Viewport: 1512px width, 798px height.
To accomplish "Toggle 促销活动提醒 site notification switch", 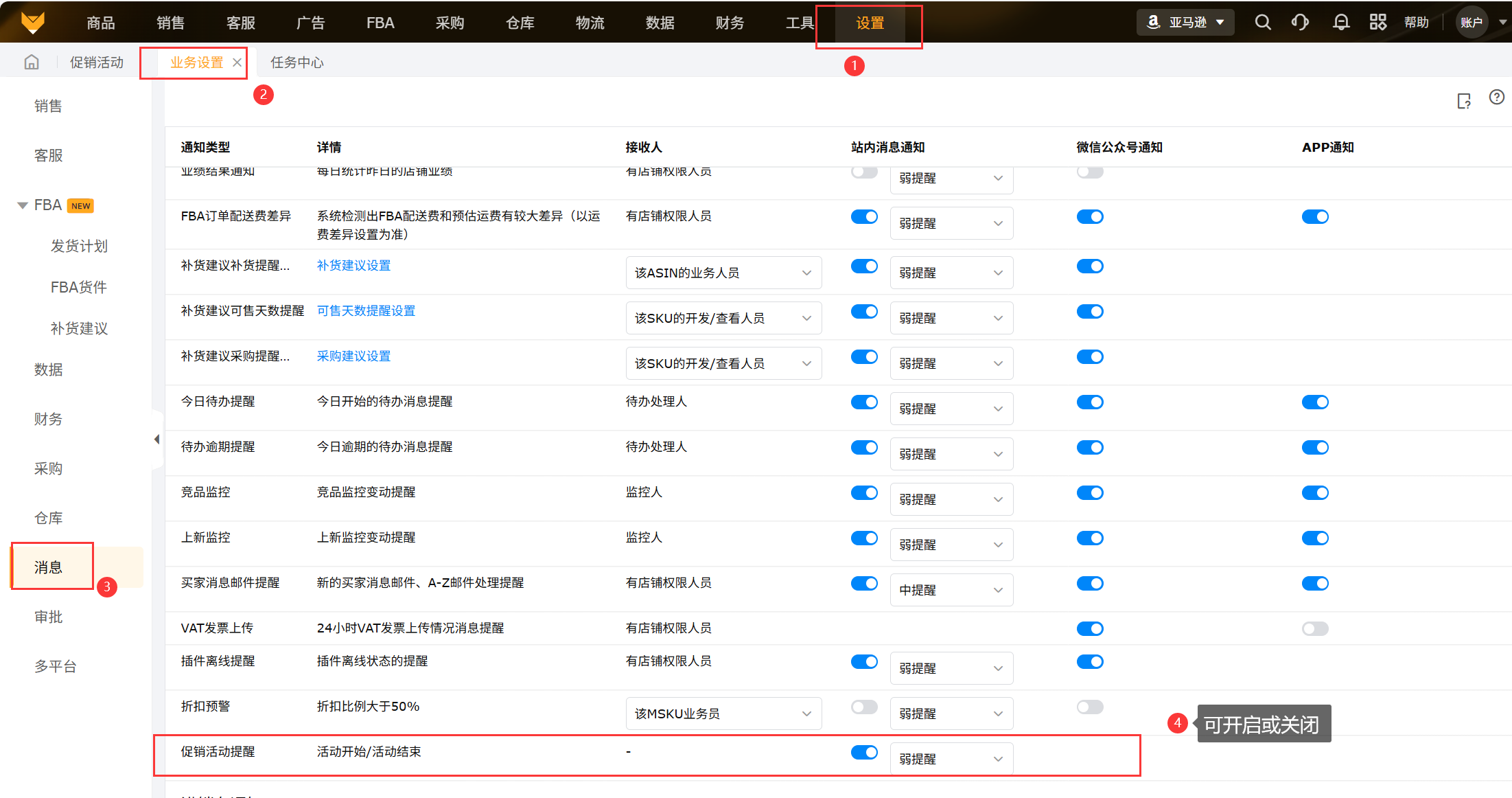I will [x=864, y=752].
